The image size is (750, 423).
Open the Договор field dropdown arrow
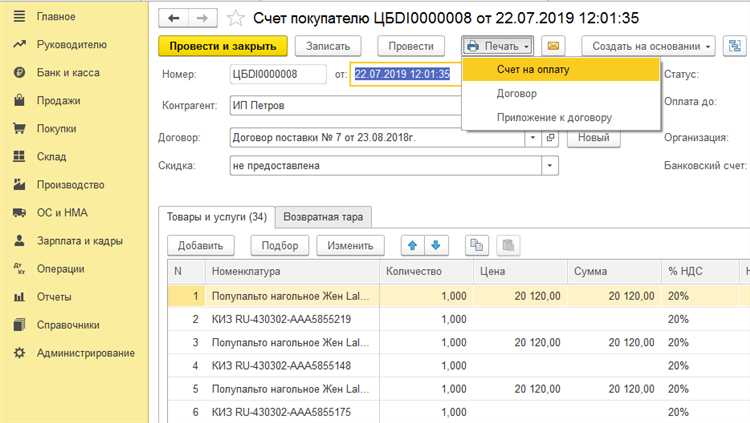click(533, 138)
